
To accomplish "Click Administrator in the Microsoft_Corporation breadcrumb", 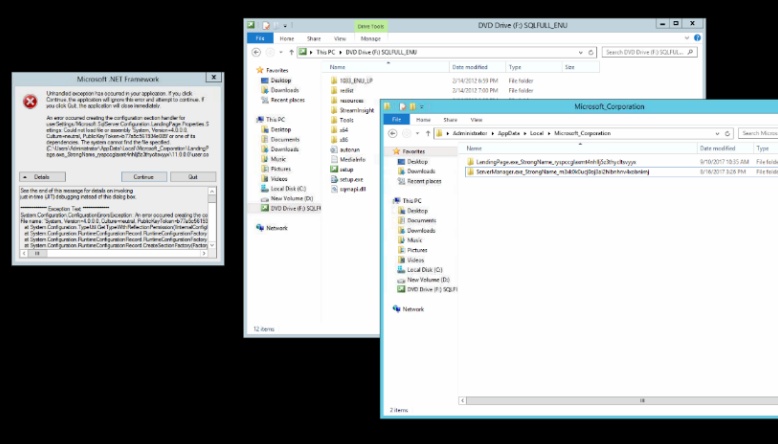I will coord(470,133).
